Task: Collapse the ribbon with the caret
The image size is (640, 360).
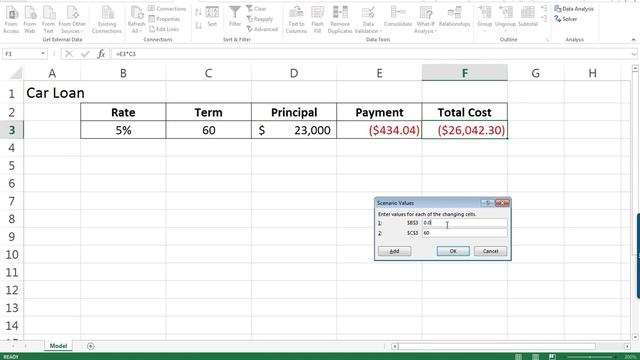Action: [633, 40]
